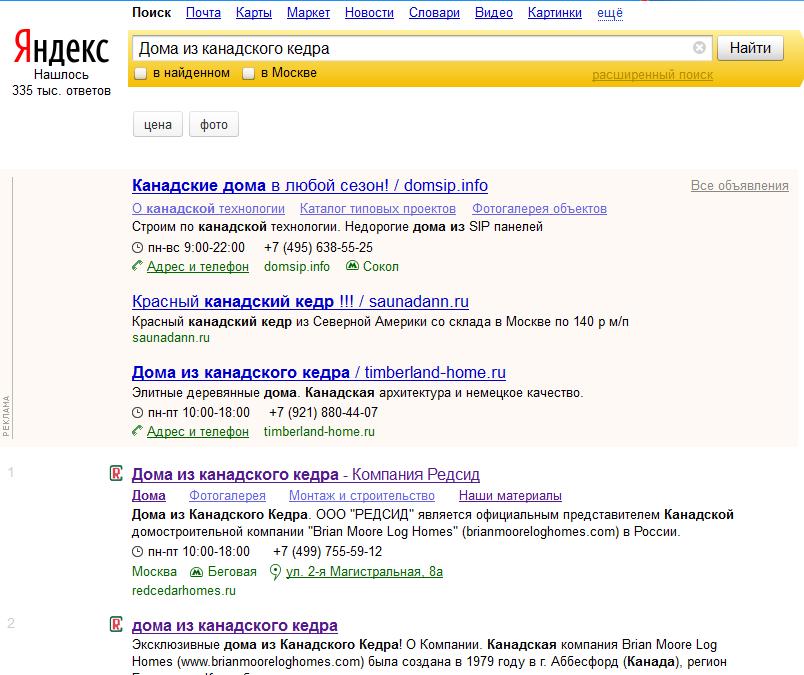Click the metro icon next to Беговая

196,571
